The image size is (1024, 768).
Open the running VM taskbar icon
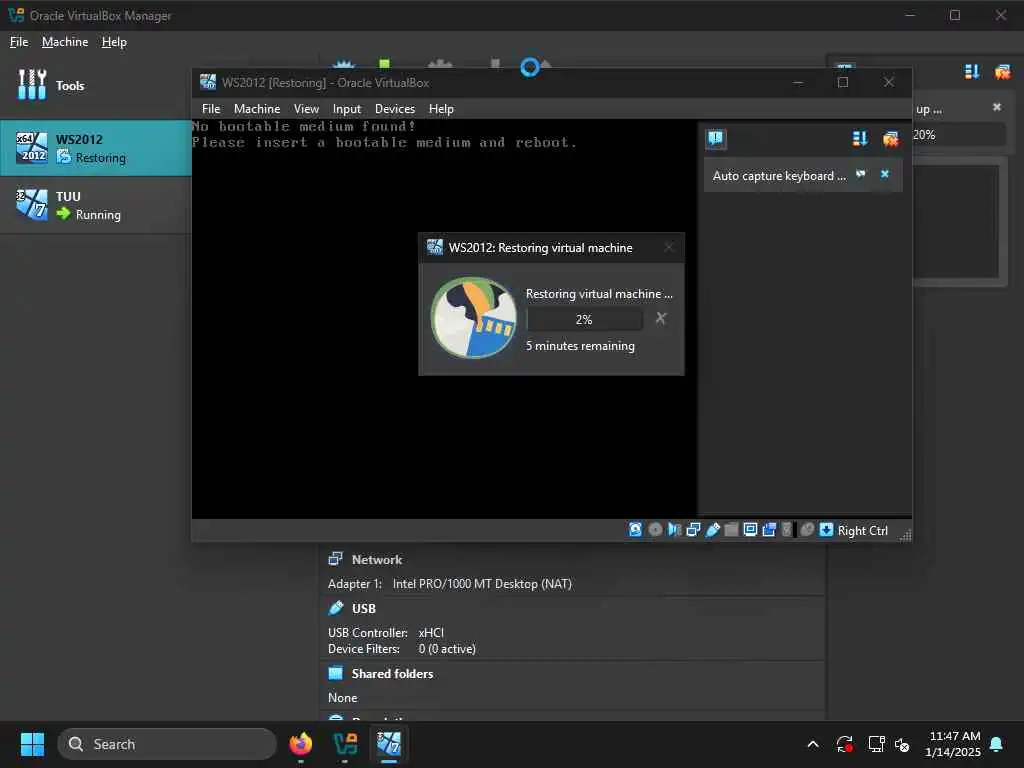[x=389, y=744]
